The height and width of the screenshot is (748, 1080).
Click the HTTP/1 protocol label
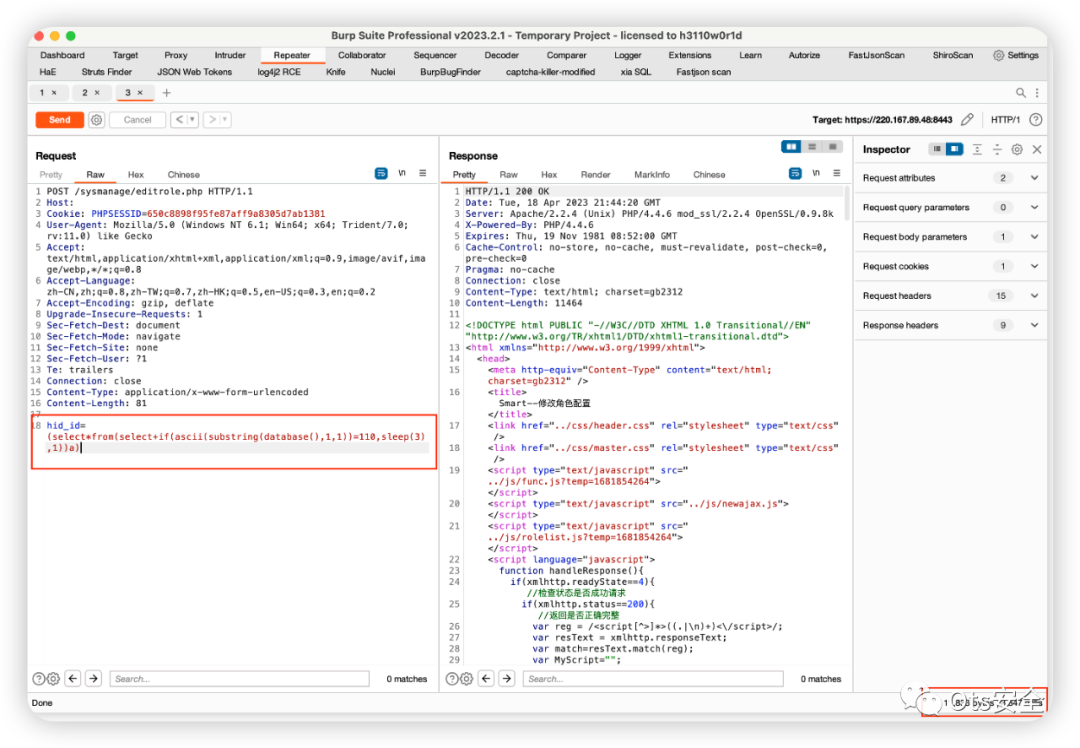[1005, 120]
